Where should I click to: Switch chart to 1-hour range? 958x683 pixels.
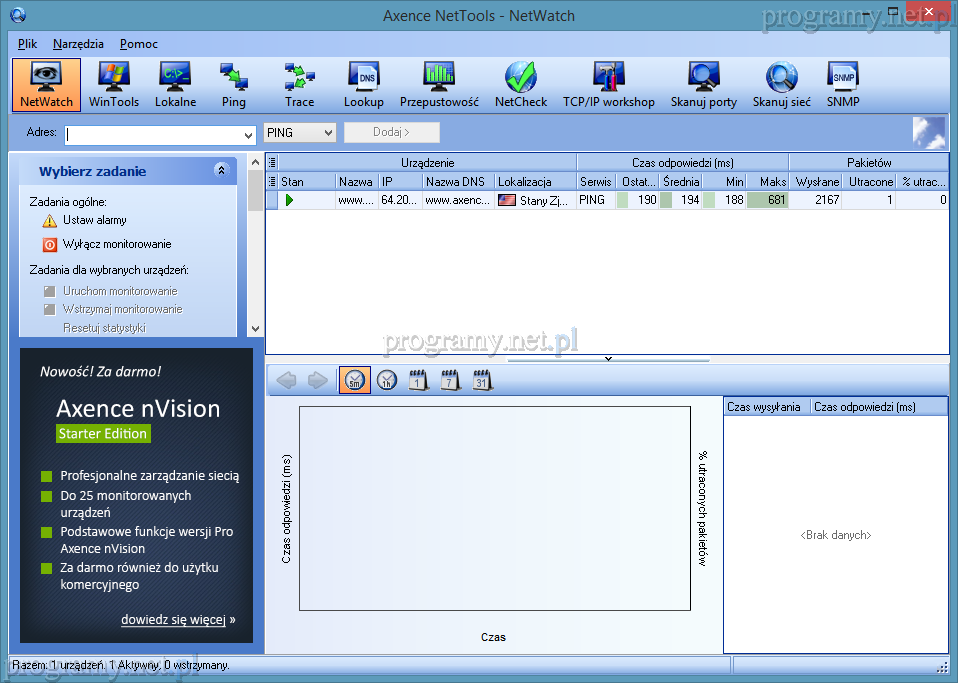tap(387, 380)
